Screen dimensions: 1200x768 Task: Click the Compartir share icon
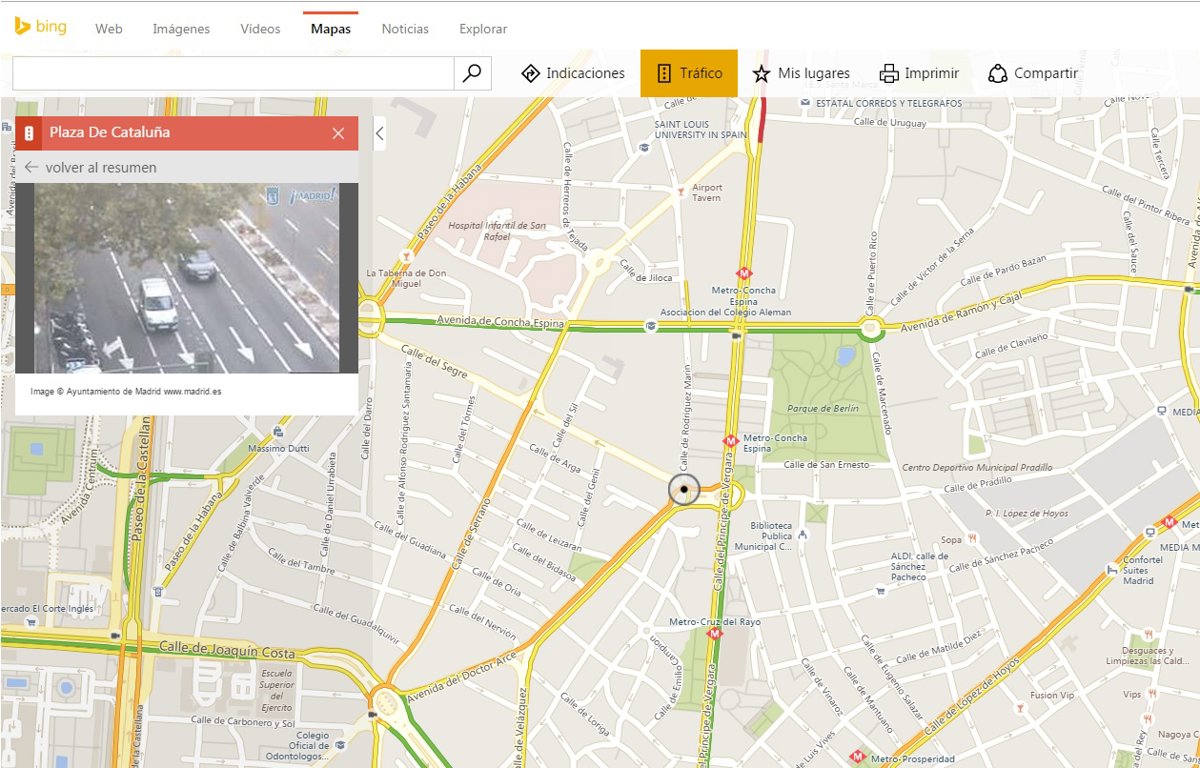[x=996, y=72]
